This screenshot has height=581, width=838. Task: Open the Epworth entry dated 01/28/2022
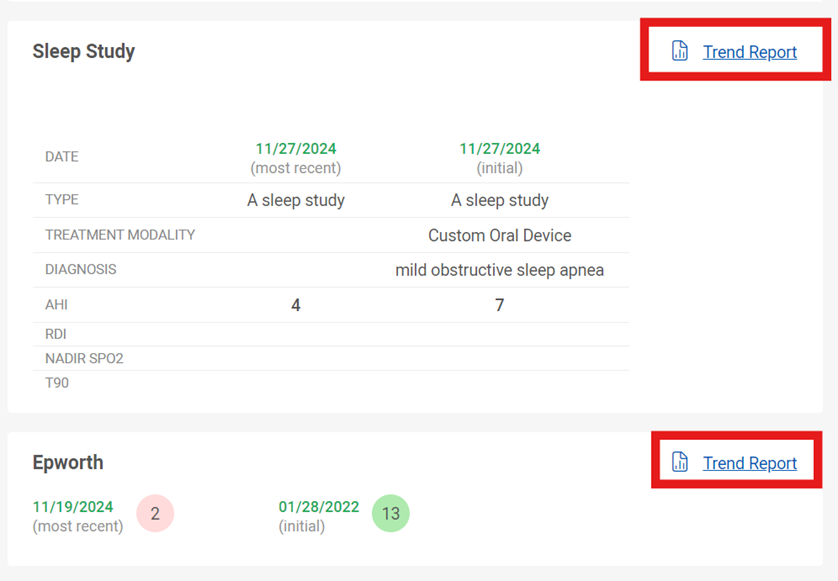(x=319, y=507)
